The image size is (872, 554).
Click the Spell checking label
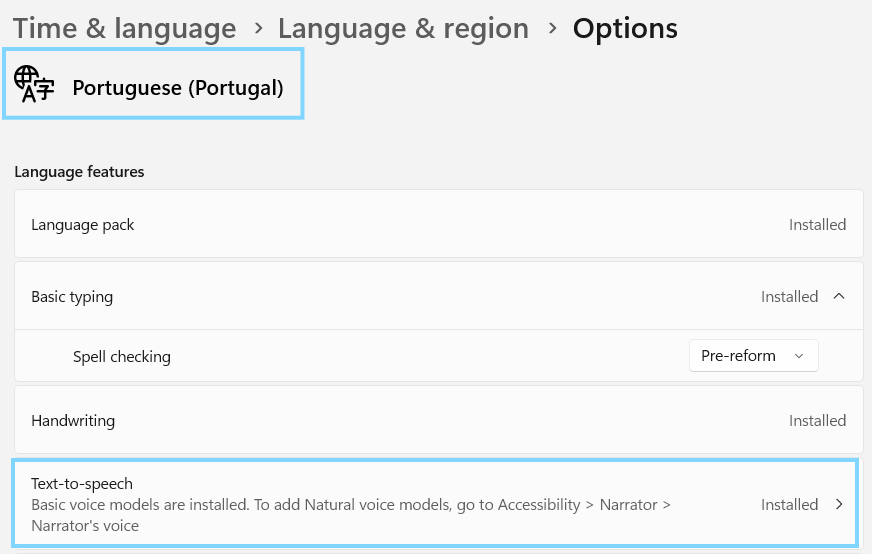pos(122,356)
